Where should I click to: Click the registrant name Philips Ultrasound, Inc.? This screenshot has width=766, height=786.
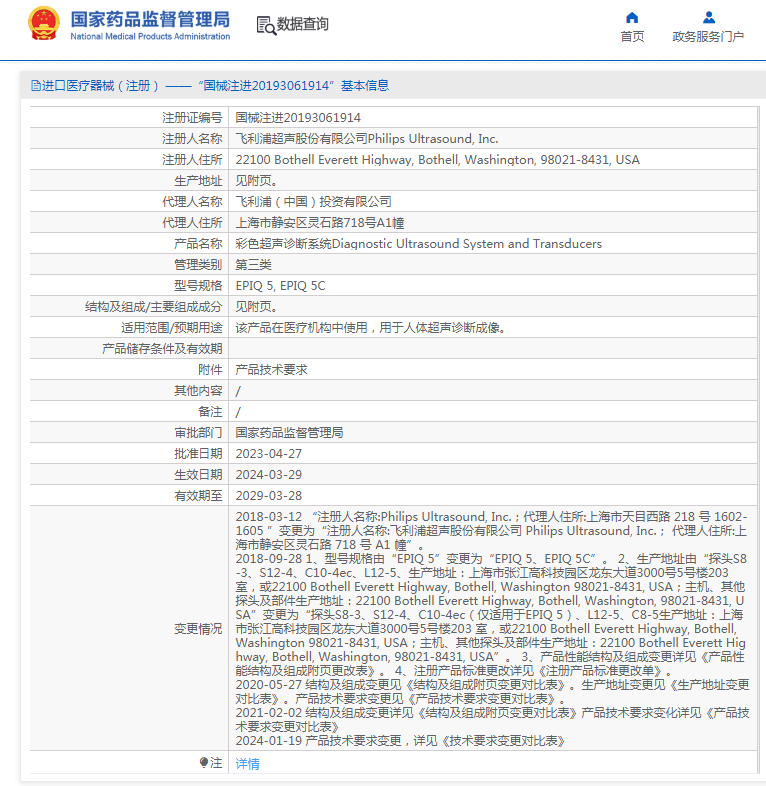(433, 139)
